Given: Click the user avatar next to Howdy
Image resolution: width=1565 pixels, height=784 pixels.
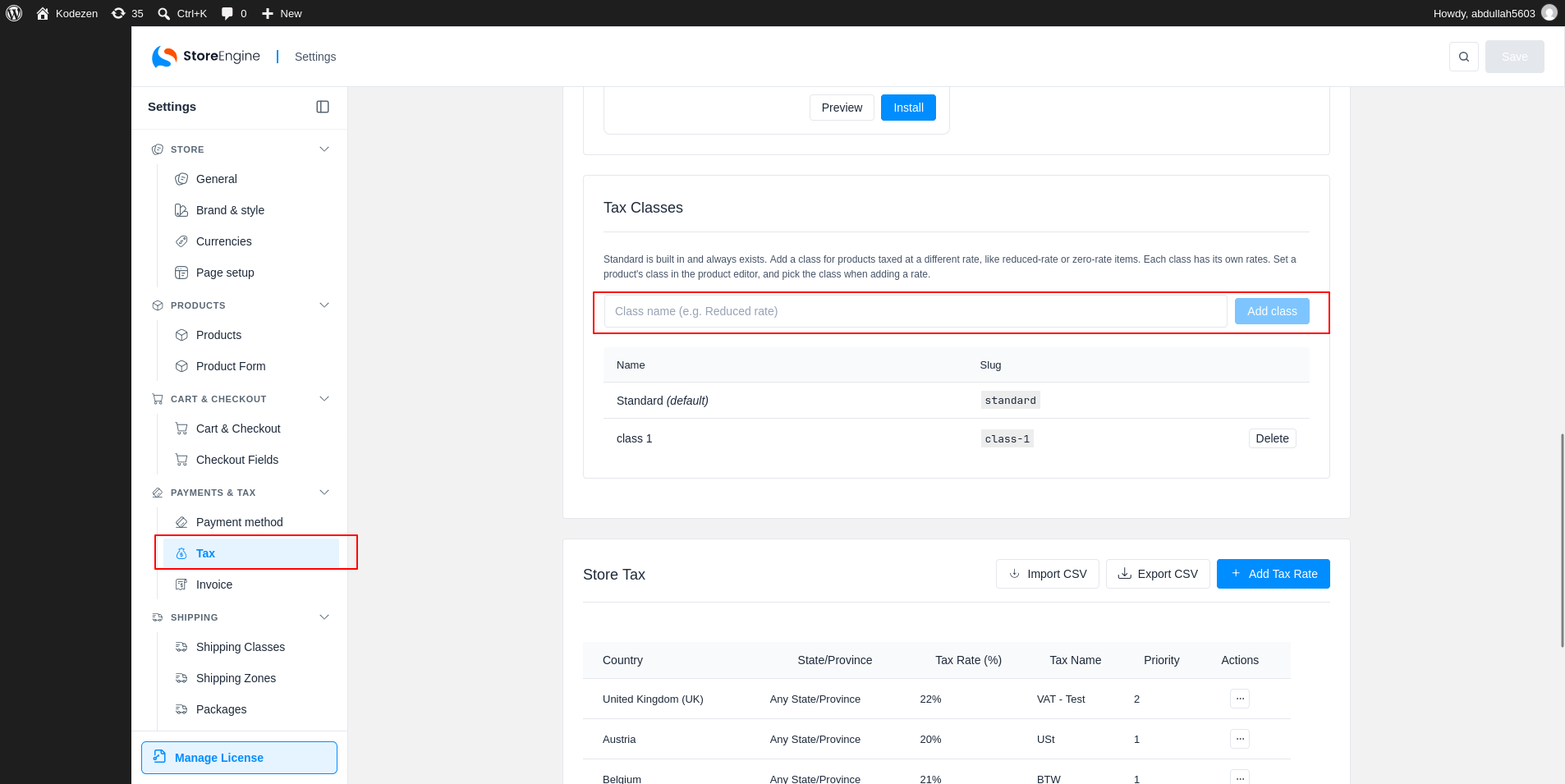Looking at the screenshot, I should (1549, 13).
